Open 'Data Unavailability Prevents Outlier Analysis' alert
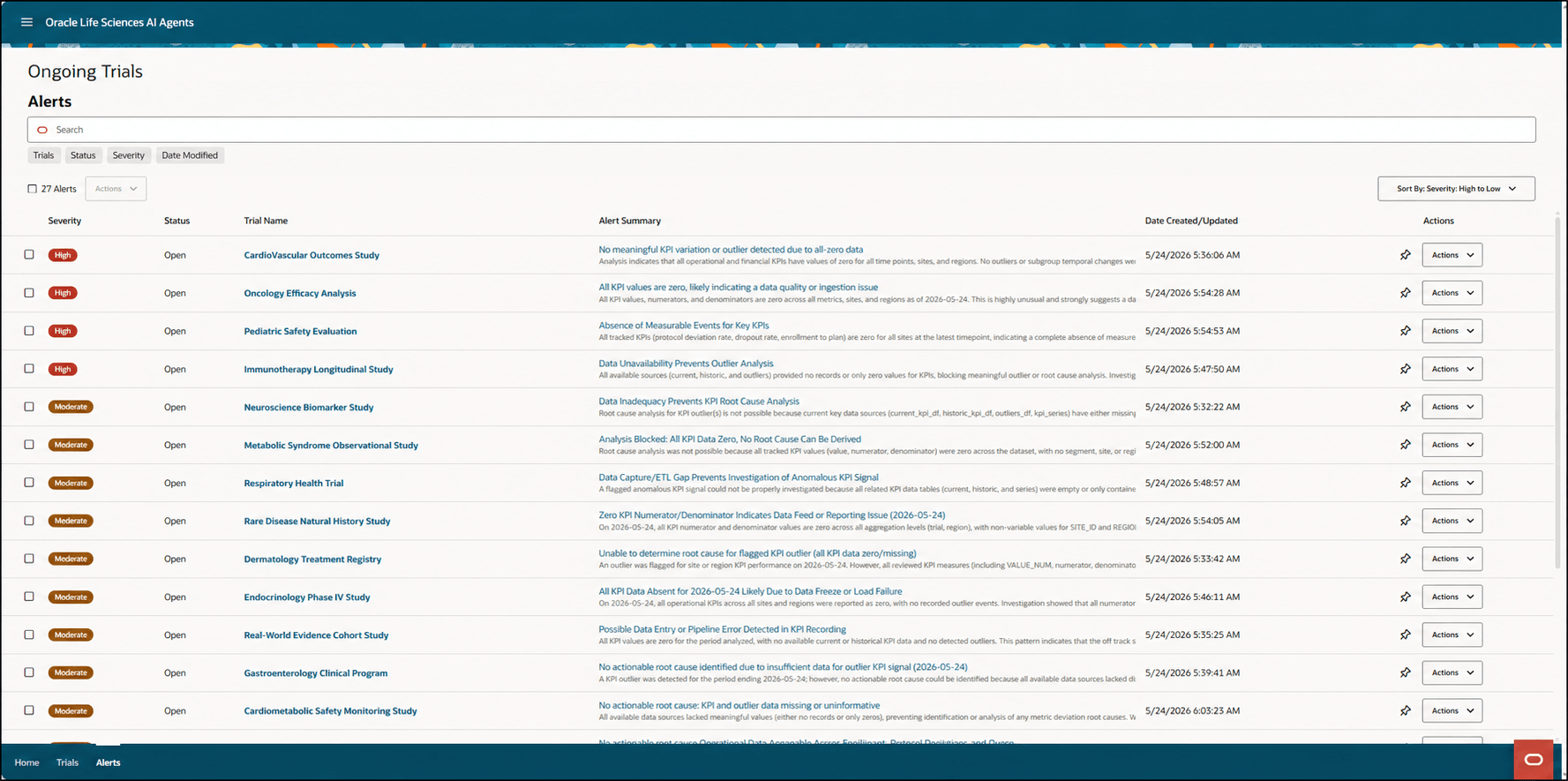 tap(686, 364)
